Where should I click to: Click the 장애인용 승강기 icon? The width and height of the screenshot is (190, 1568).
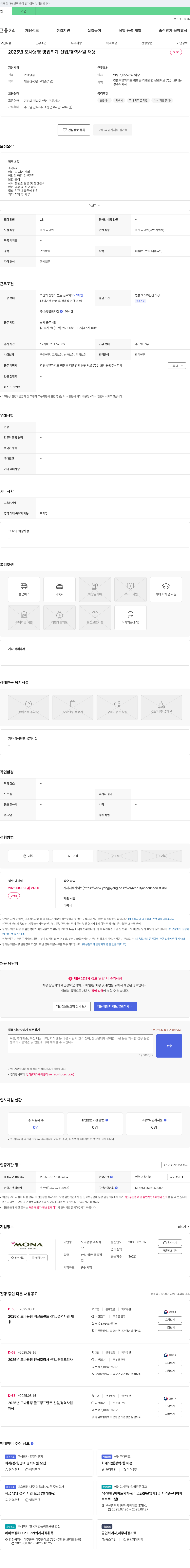point(73,707)
